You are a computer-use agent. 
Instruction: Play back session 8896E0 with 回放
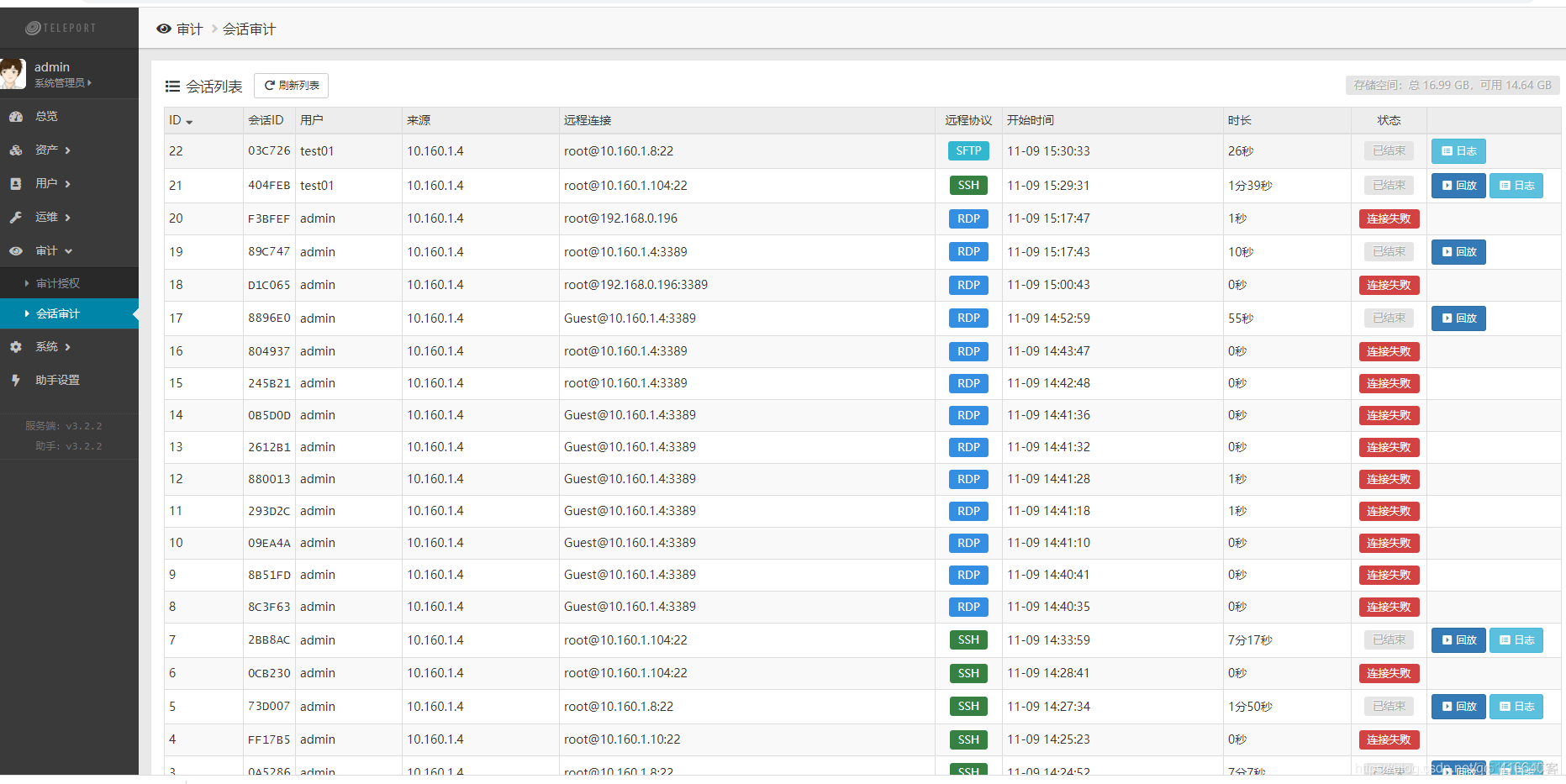click(x=1458, y=318)
